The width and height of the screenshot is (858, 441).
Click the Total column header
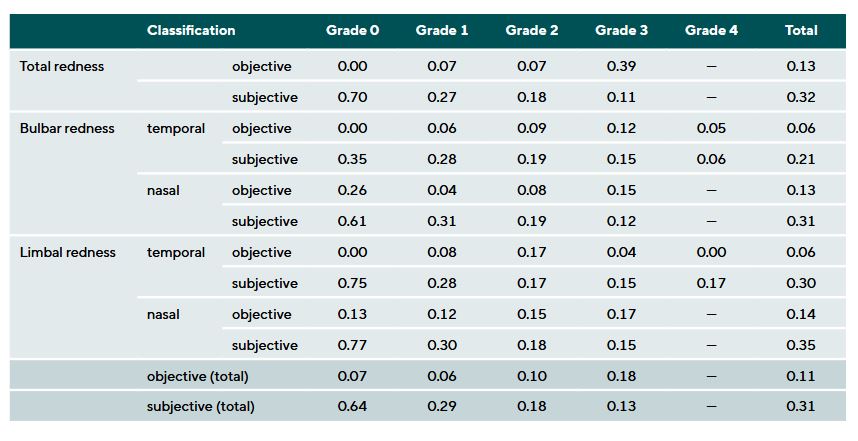click(801, 30)
